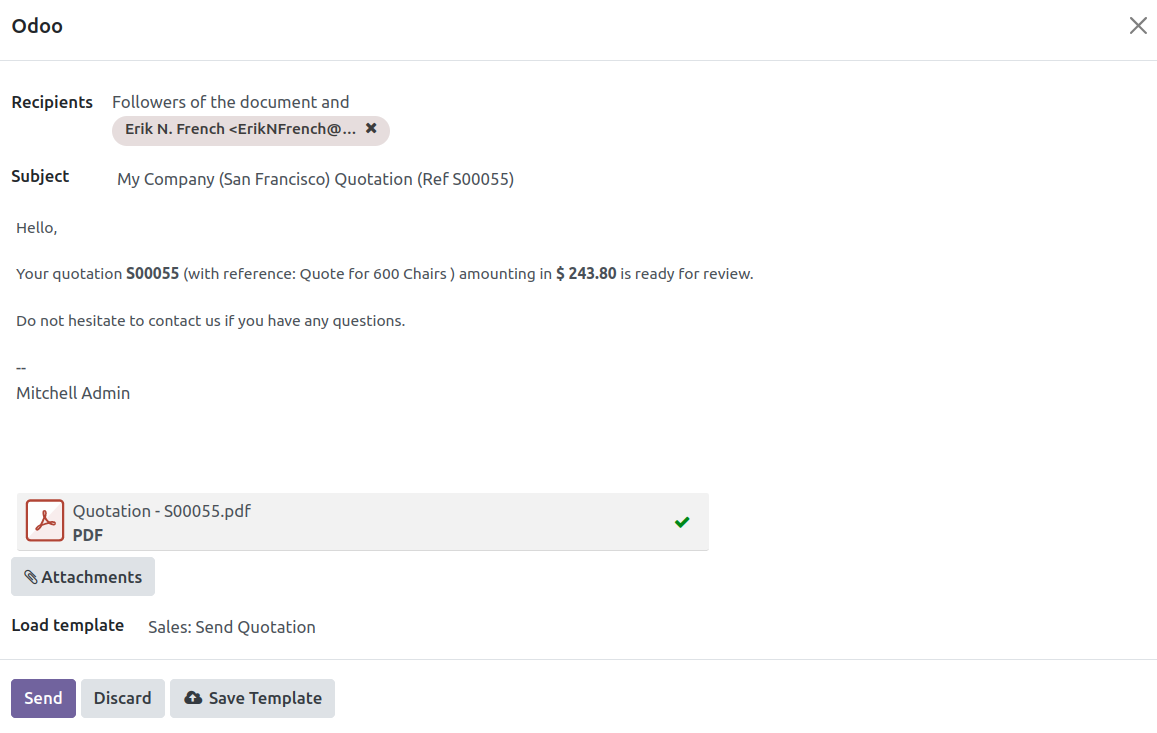Click the green checkmark on attachment

pos(682,522)
